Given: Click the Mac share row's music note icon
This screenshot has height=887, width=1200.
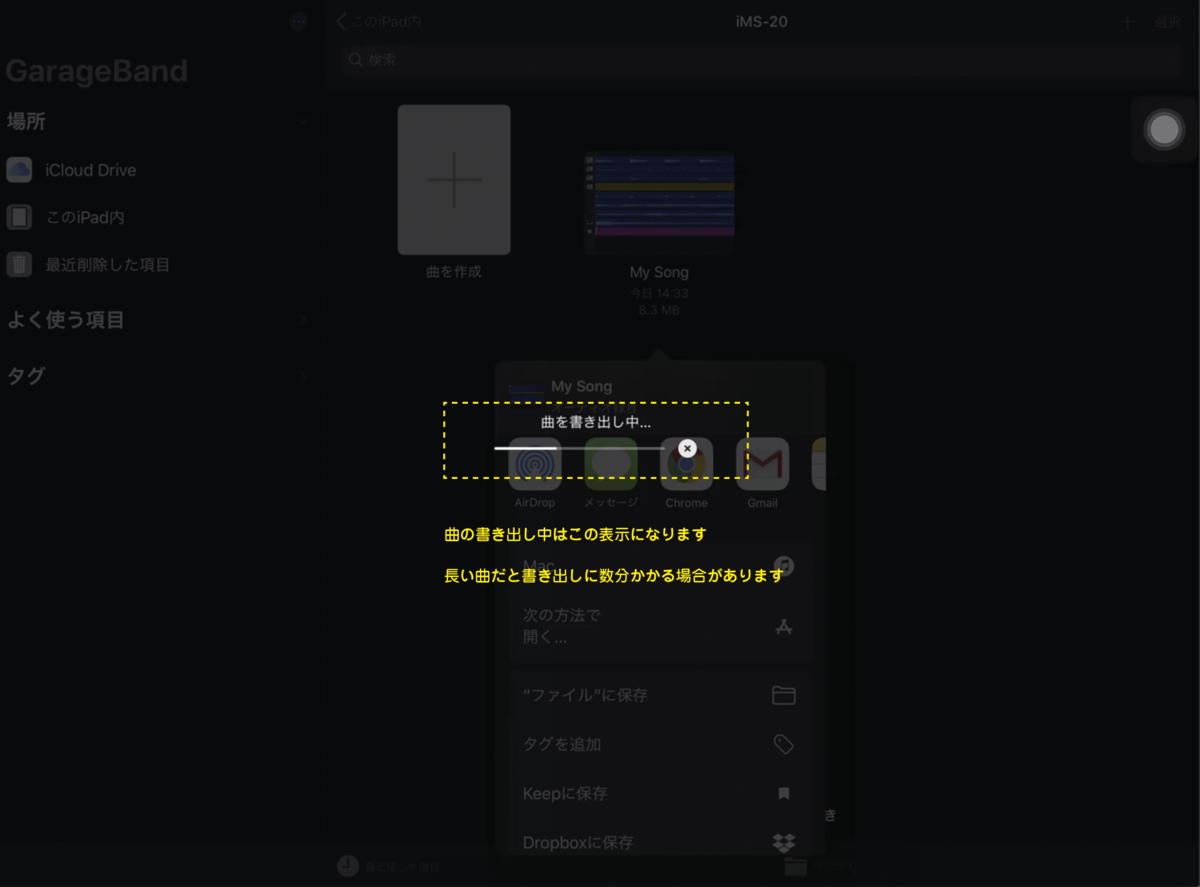Looking at the screenshot, I should (x=785, y=567).
